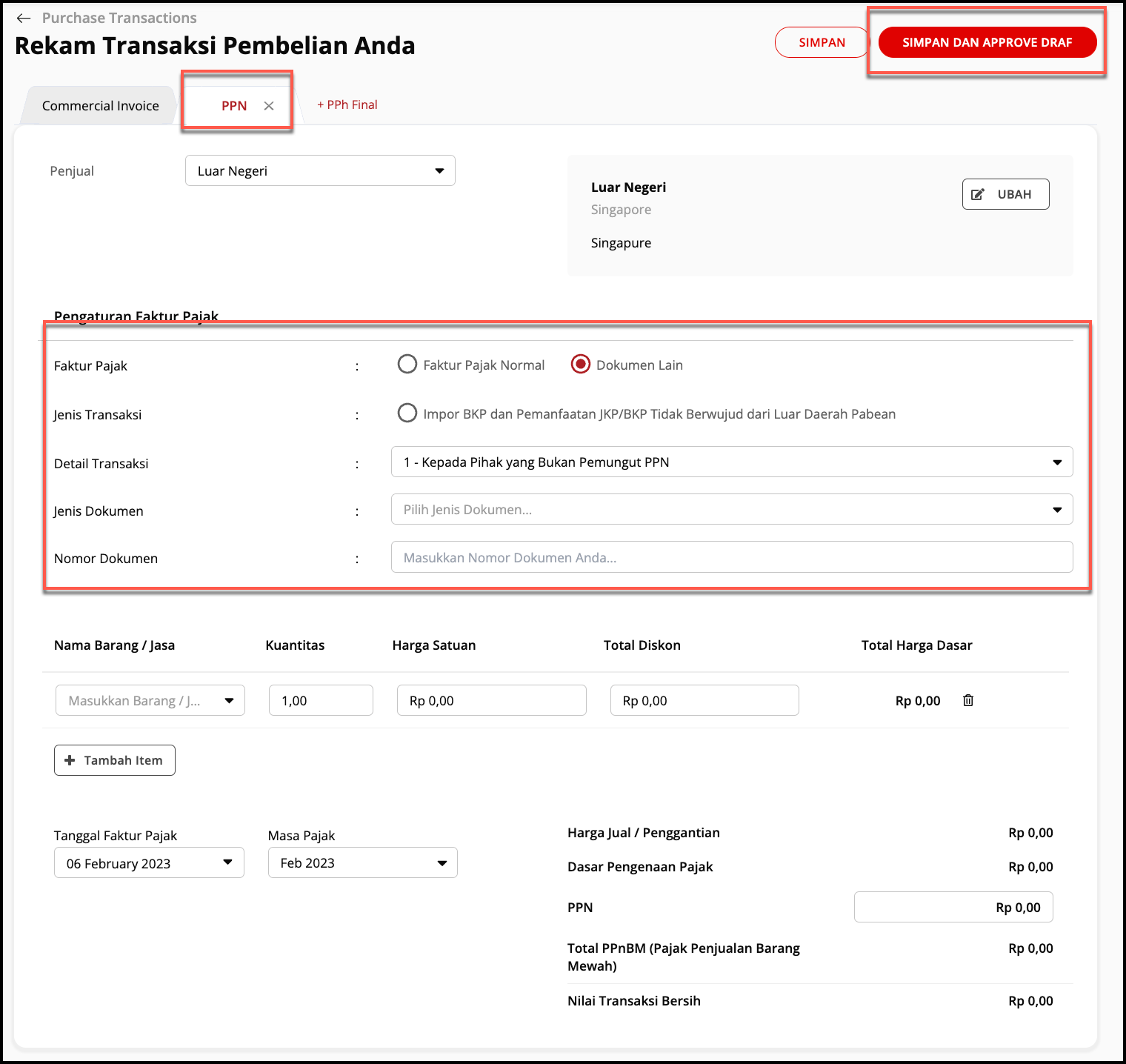Click the Dasar Pengenaan Pajak label
1126x1064 pixels.
point(640,867)
